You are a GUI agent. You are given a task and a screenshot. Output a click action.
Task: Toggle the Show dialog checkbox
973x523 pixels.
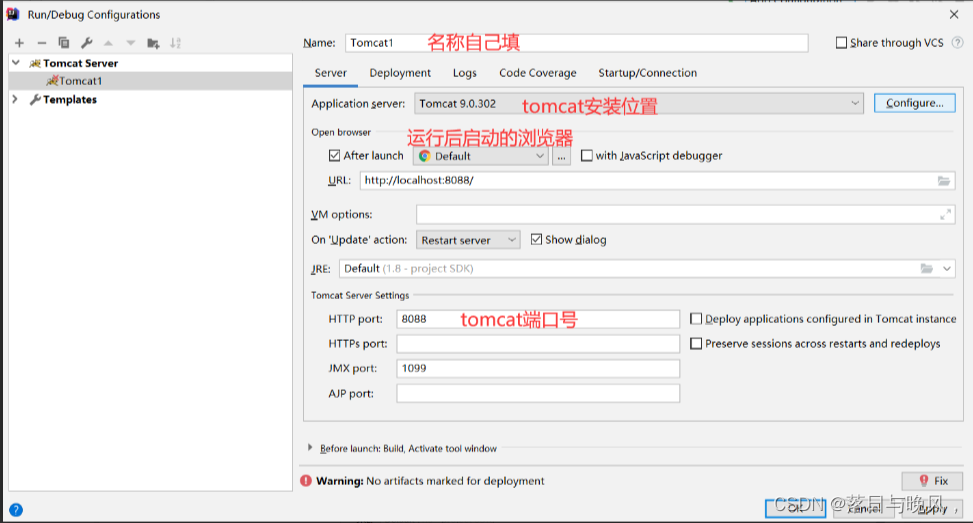click(536, 239)
